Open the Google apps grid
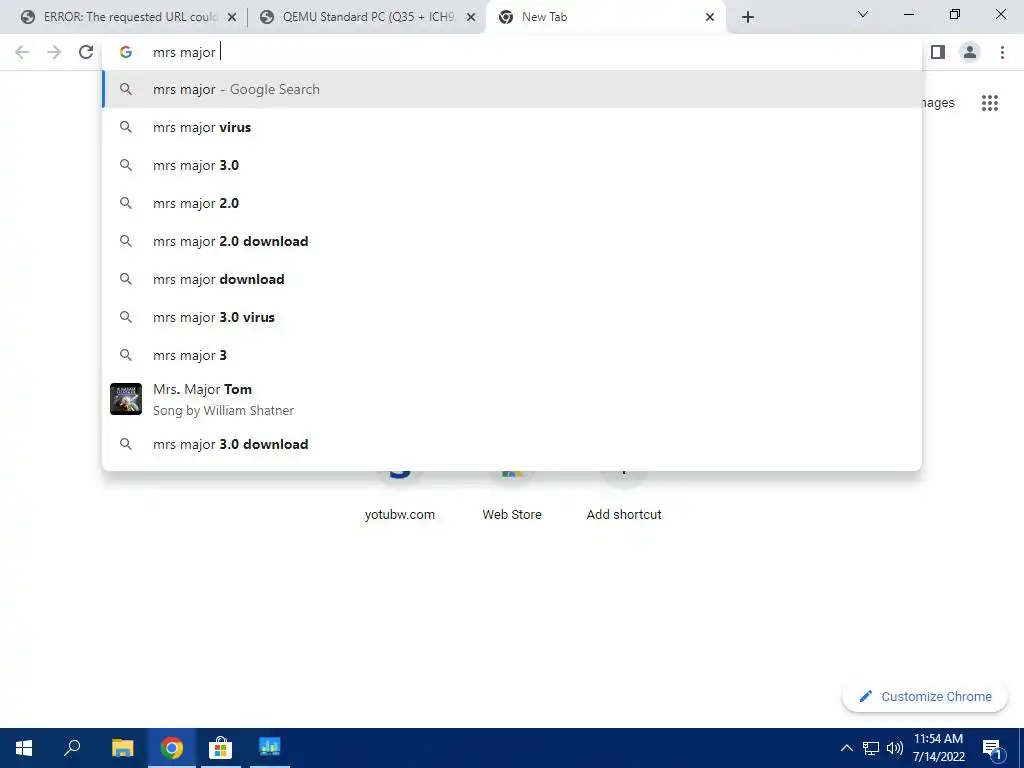Image resolution: width=1024 pixels, height=768 pixels. tap(990, 103)
